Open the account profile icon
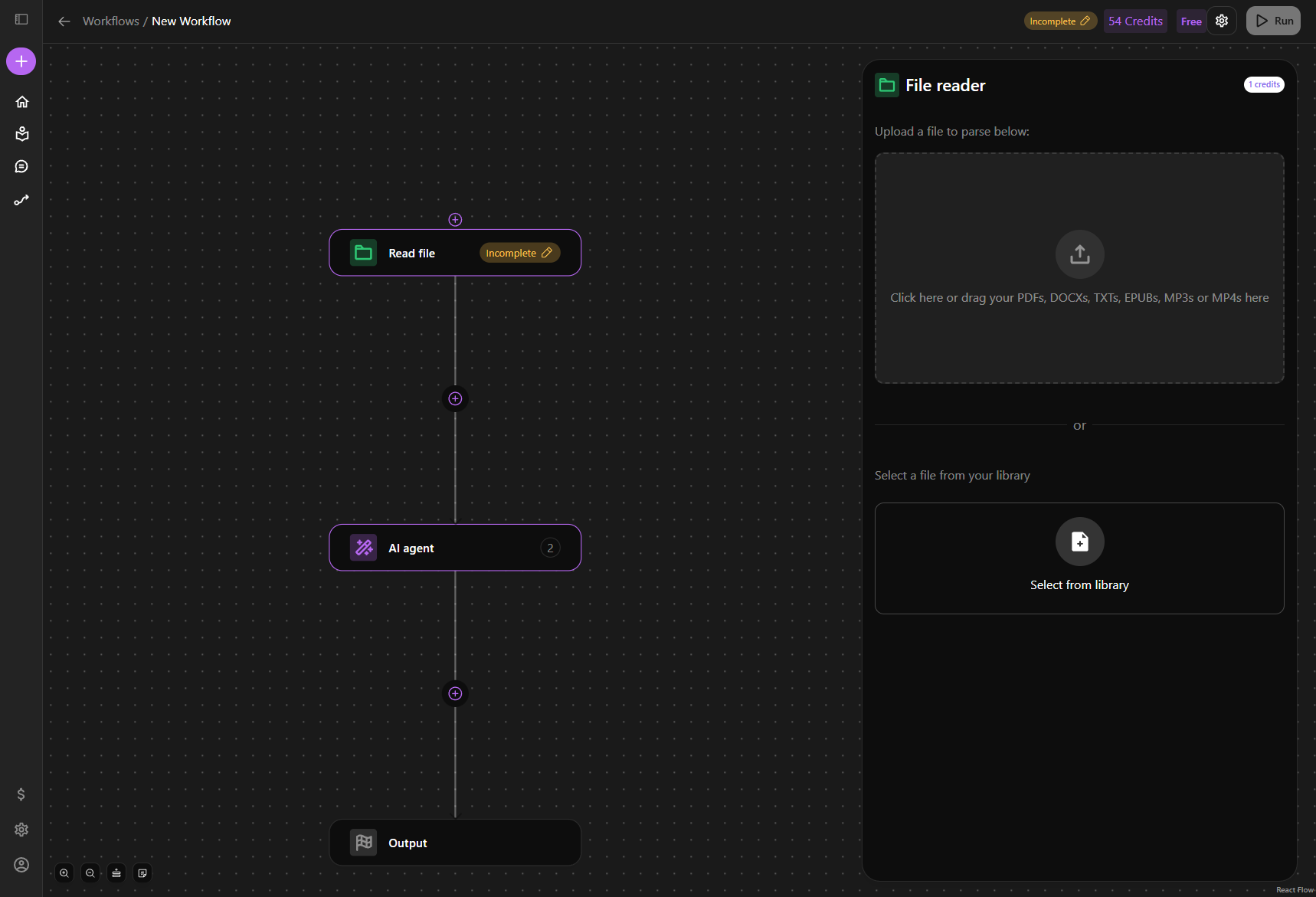This screenshot has height=897, width=1316. [21, 865]
